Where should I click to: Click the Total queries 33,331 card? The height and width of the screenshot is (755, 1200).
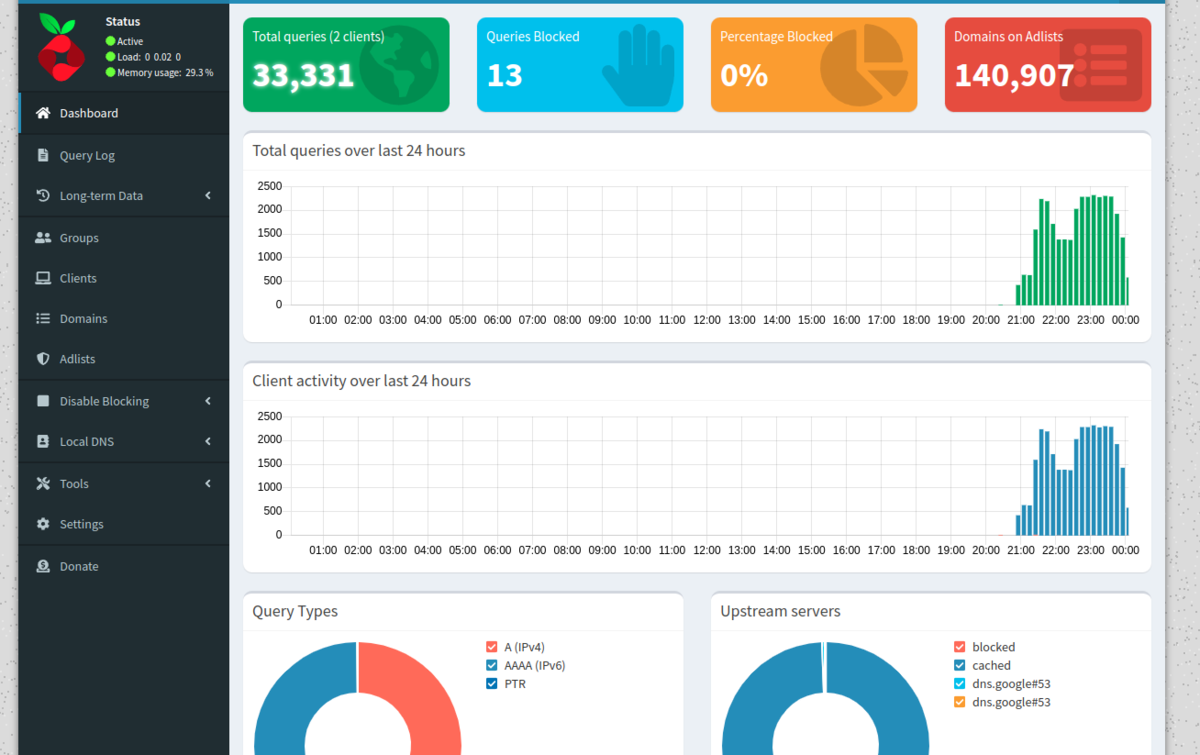click(346, 65)
